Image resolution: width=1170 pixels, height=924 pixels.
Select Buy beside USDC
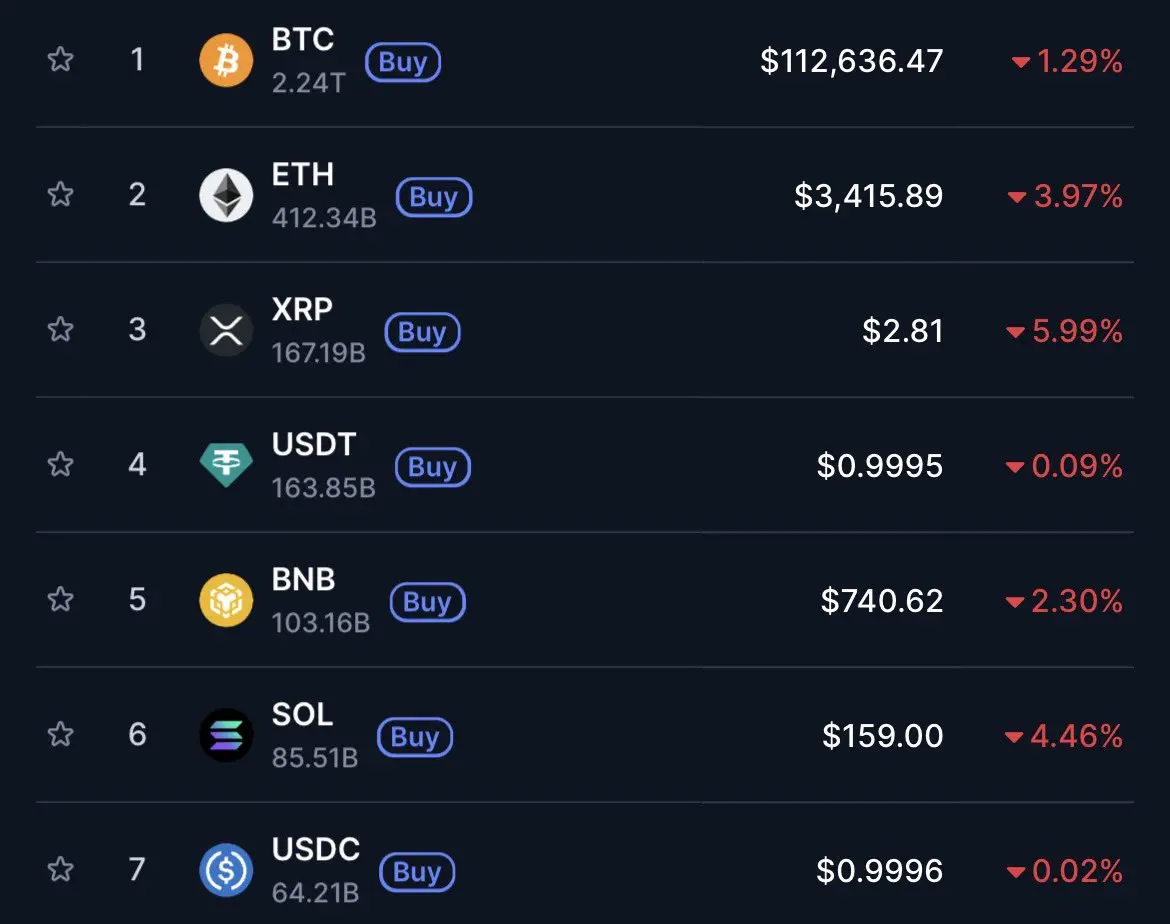417,873
